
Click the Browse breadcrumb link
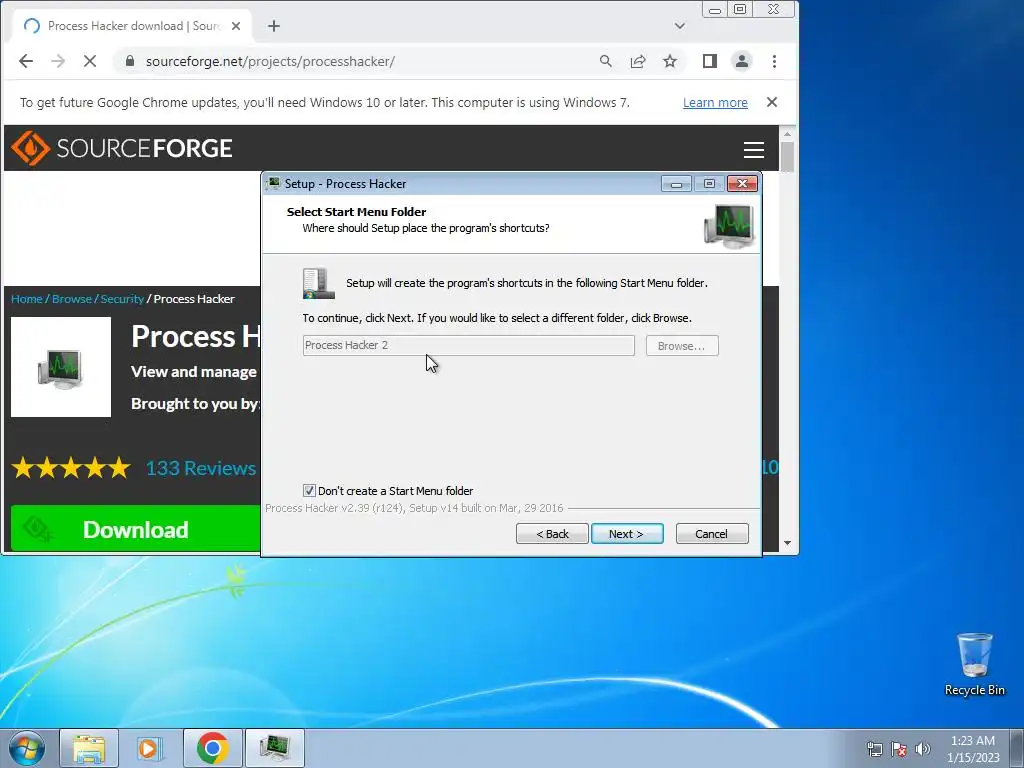point(72,299)
